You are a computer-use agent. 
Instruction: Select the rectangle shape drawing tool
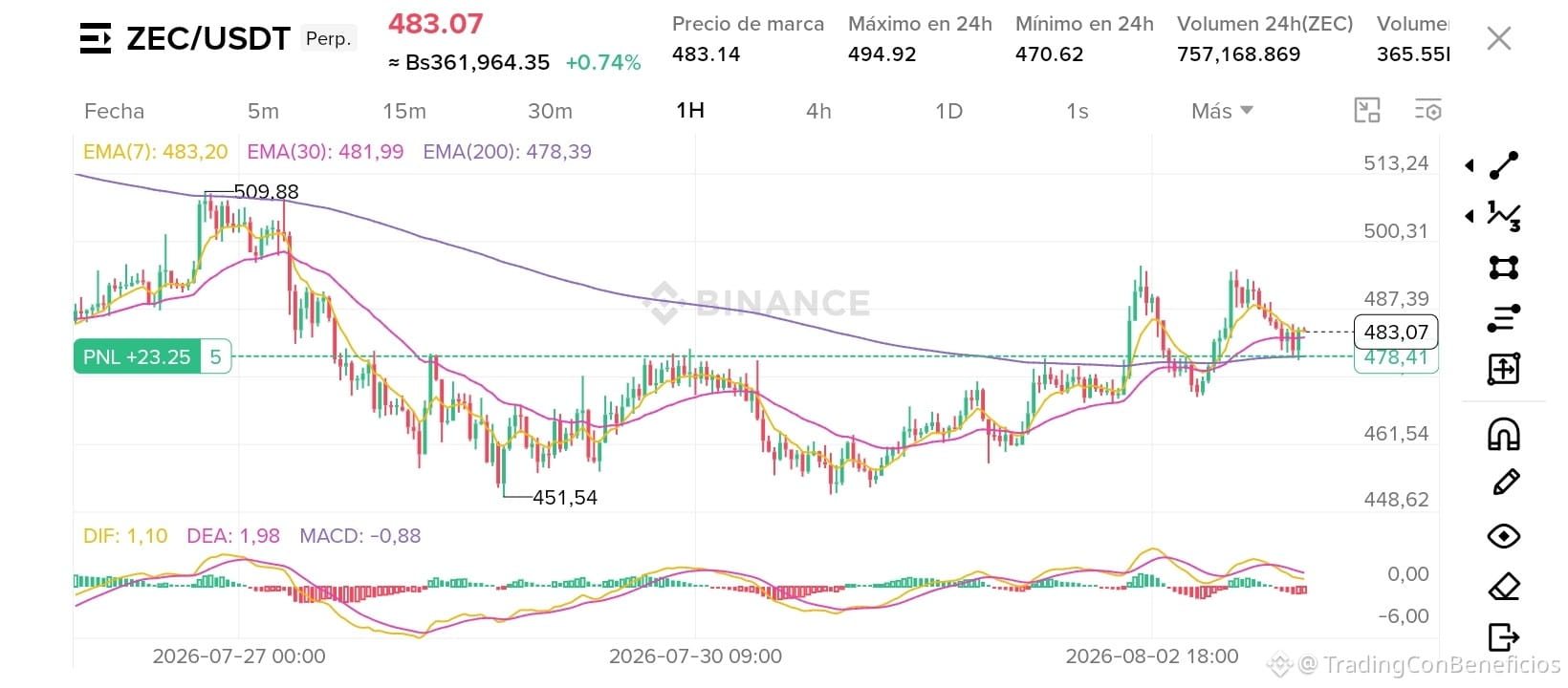1504,267
